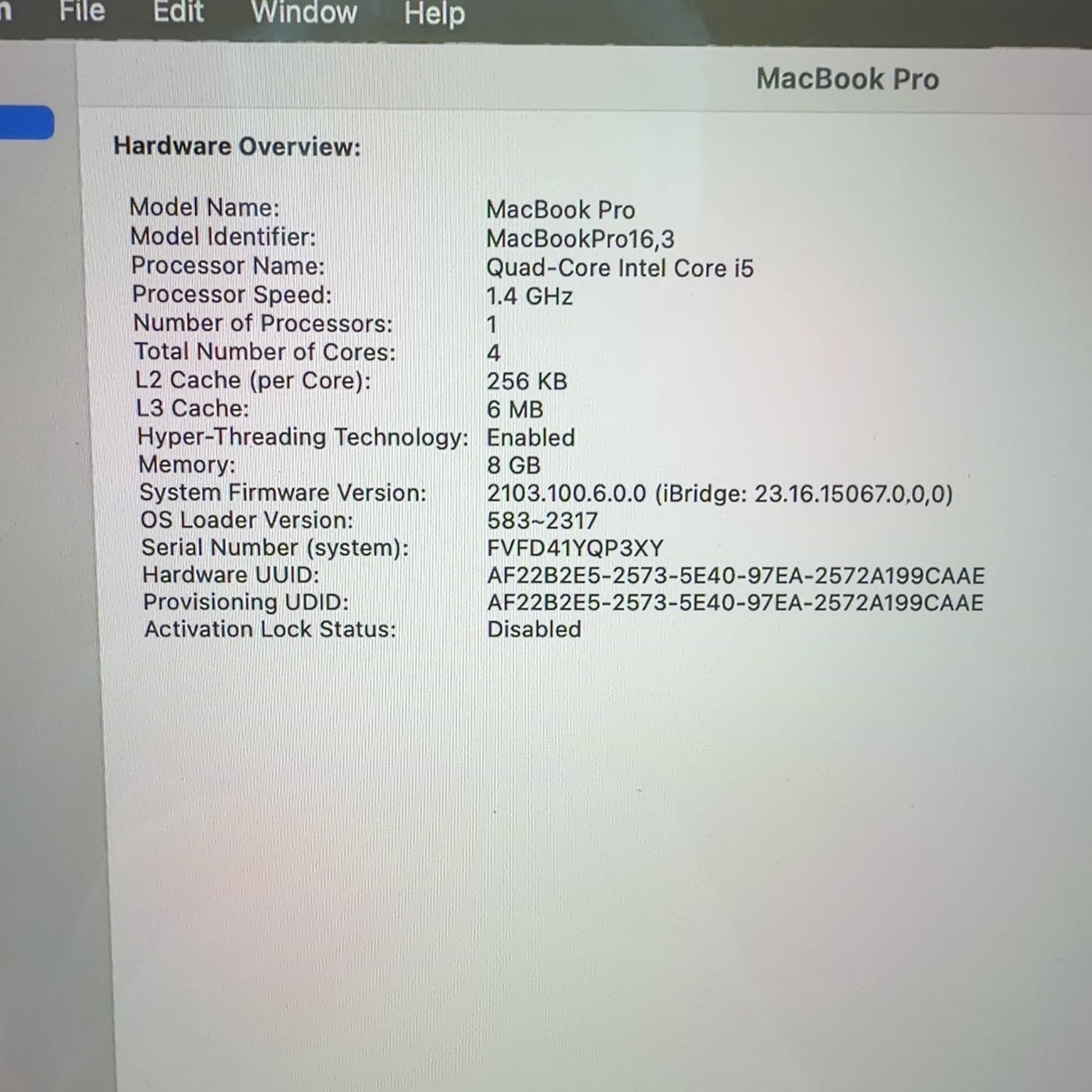This screenshot has height=1092, width=1092.
Task: Select the 'MacBook Pro' model name value
Action: click(x=561, y=210)
